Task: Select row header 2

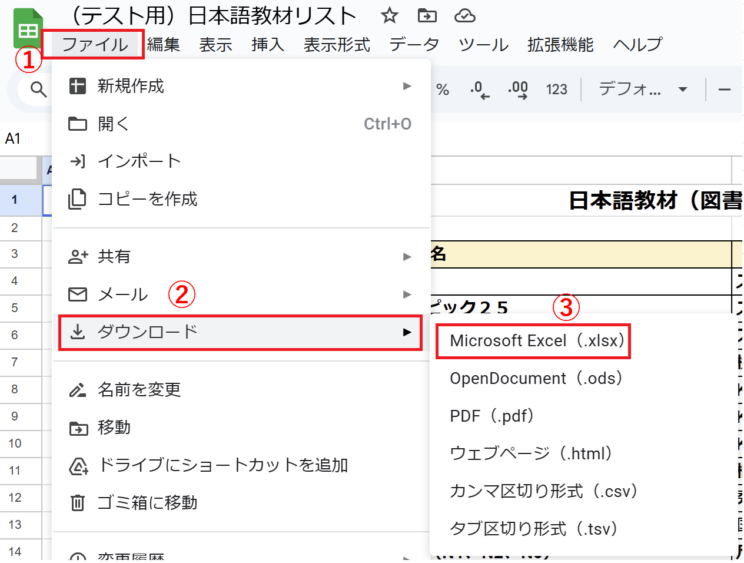Action: [20, 228]
